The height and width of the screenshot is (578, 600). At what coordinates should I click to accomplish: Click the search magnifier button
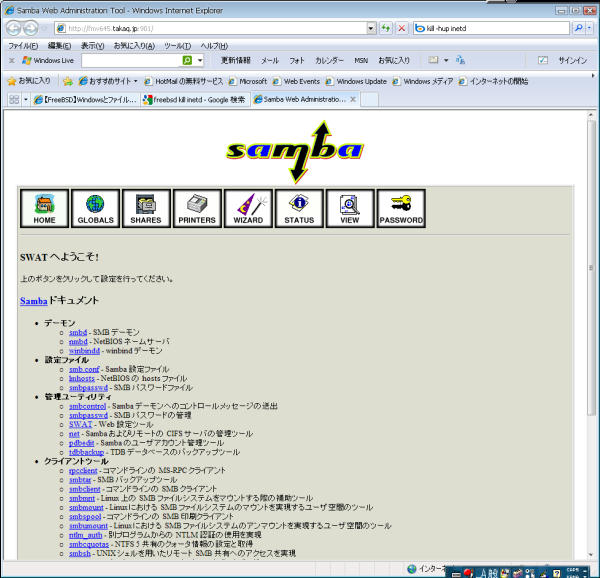(579, 28)
